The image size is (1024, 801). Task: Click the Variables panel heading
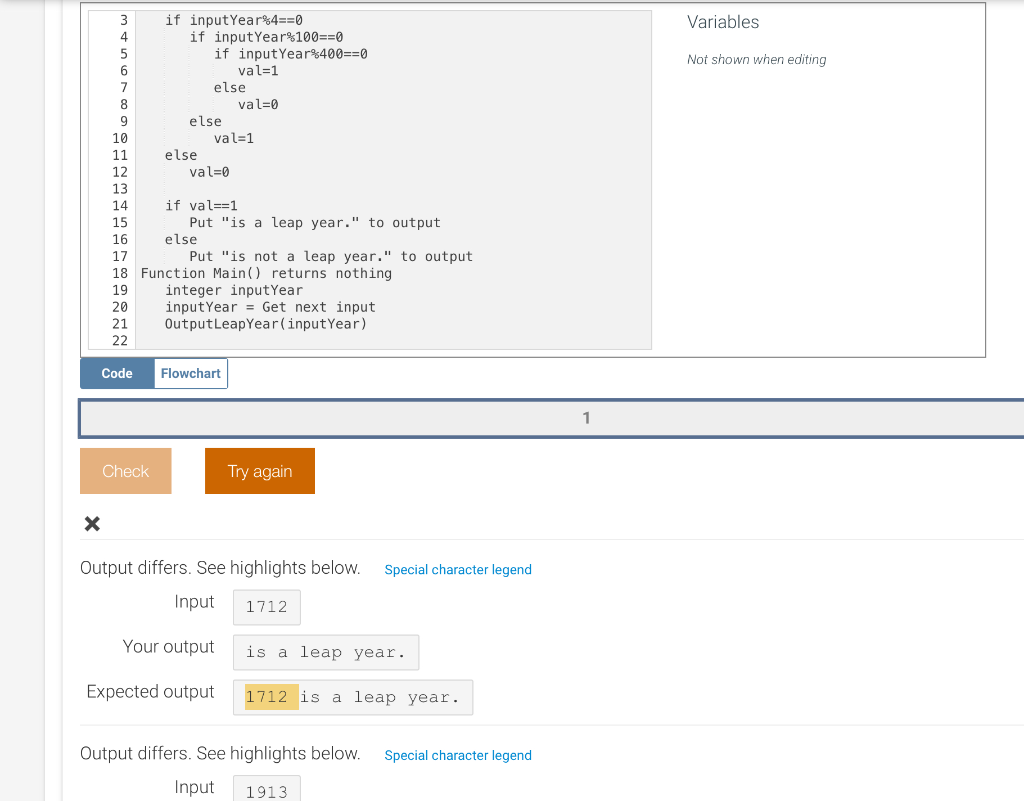click(722, 21)
